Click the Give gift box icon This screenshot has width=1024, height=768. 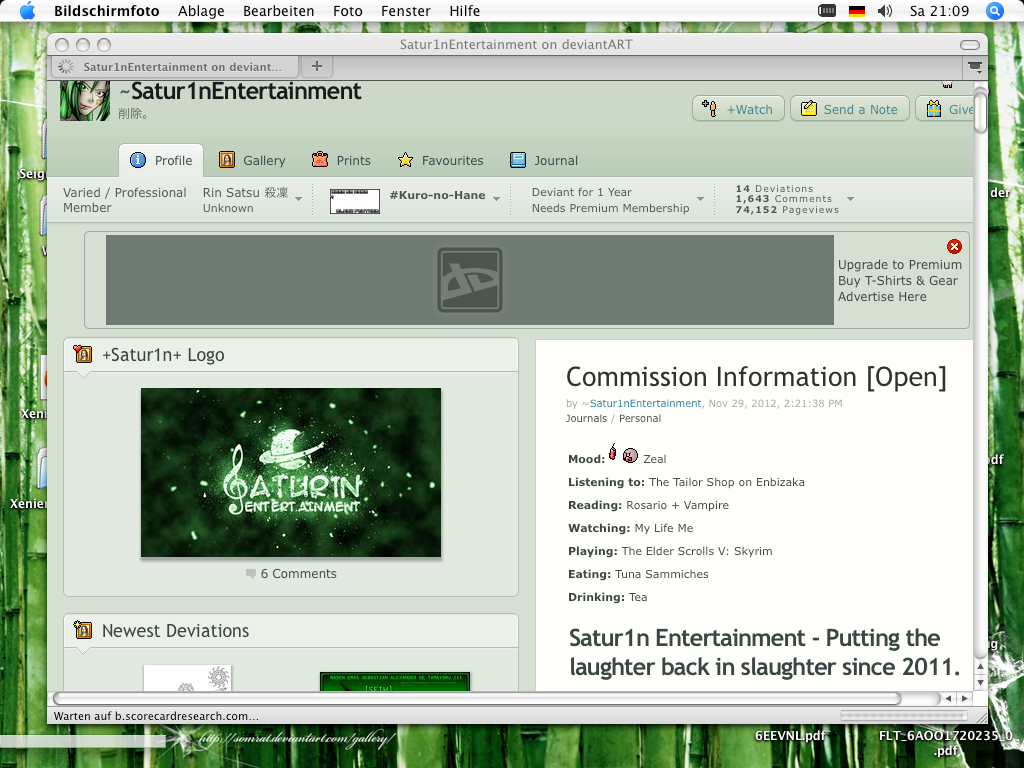(x=934, y=108)
